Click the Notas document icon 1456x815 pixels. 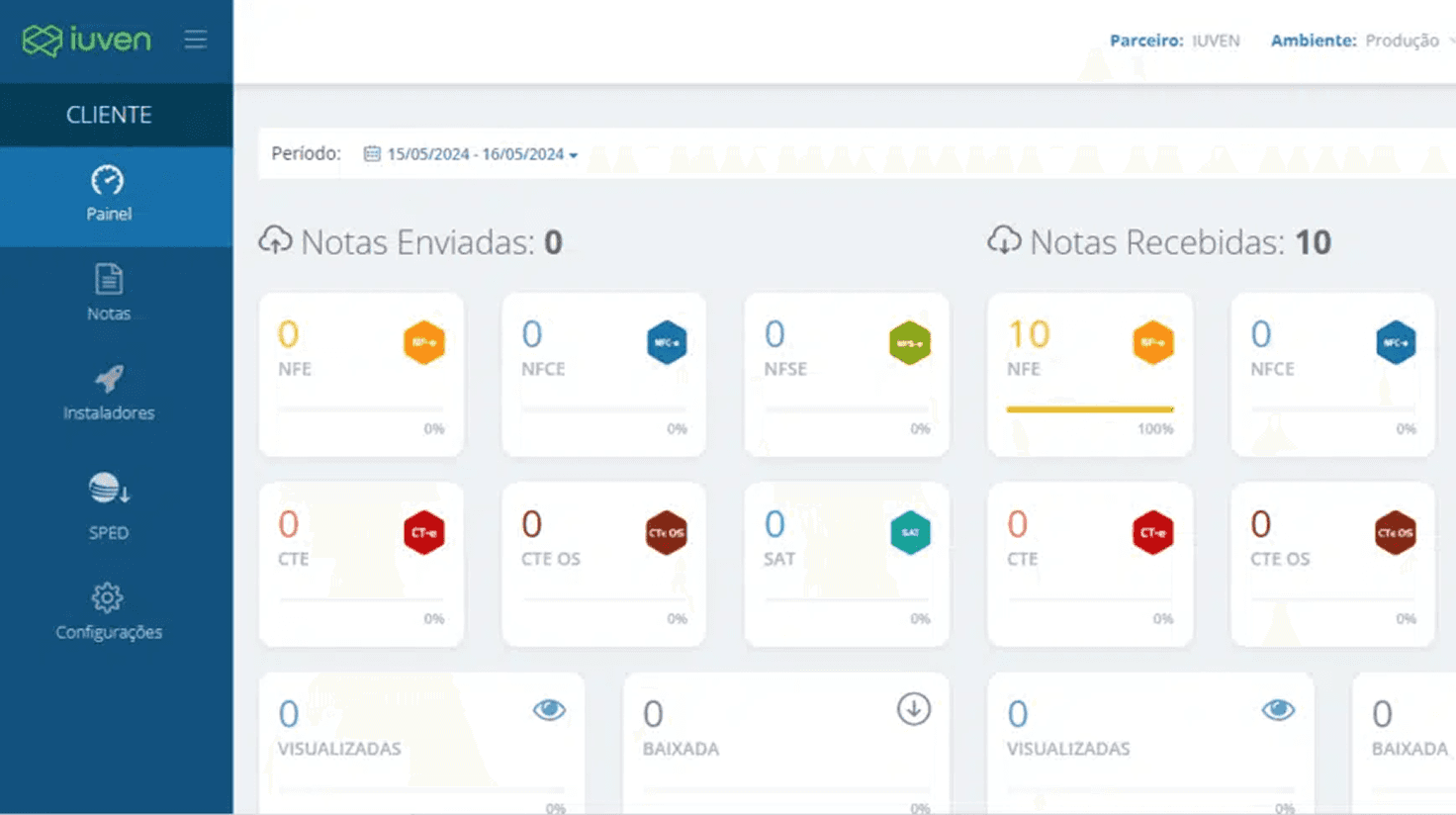tap(109, 279)
